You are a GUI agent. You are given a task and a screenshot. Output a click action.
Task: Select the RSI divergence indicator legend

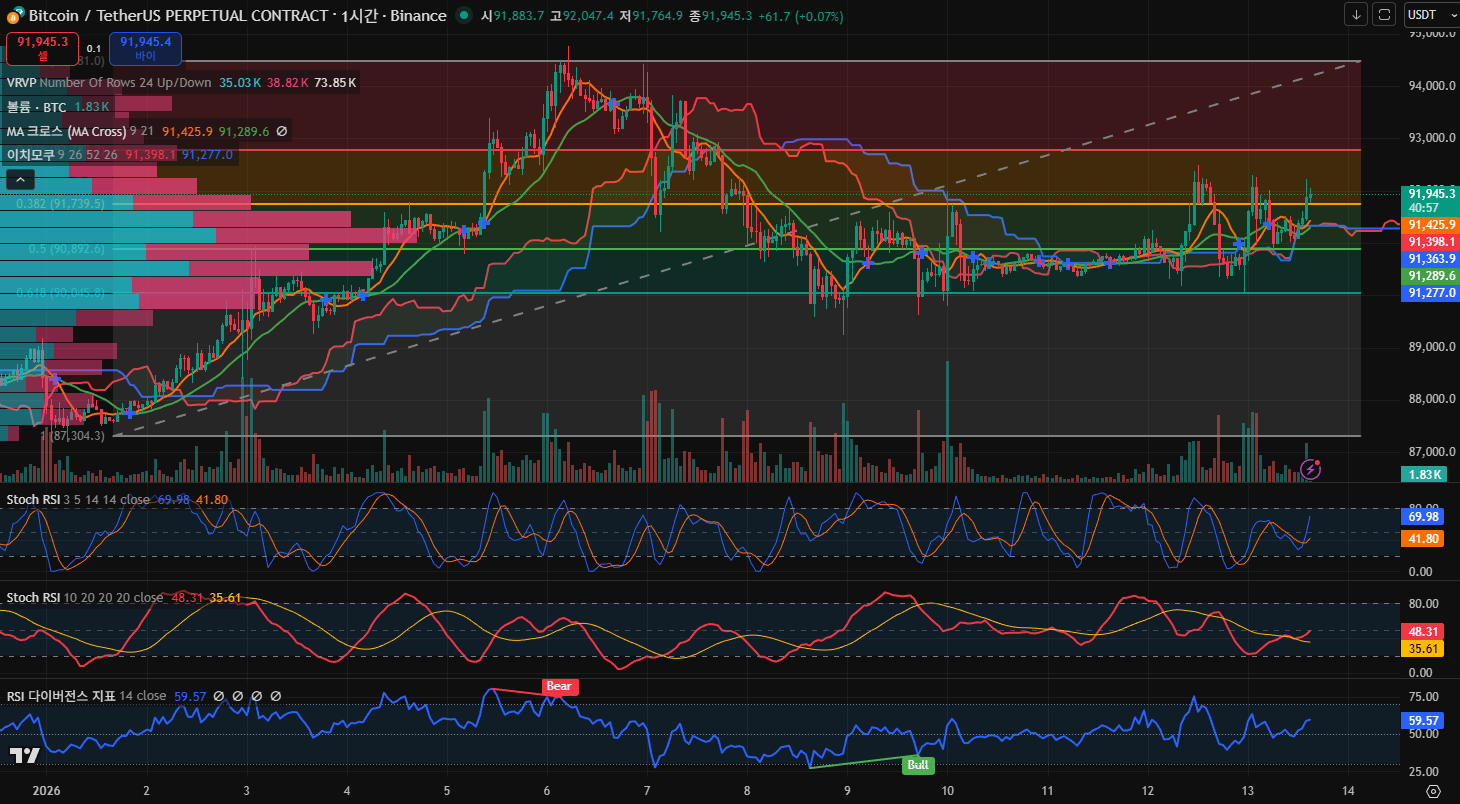61,696
